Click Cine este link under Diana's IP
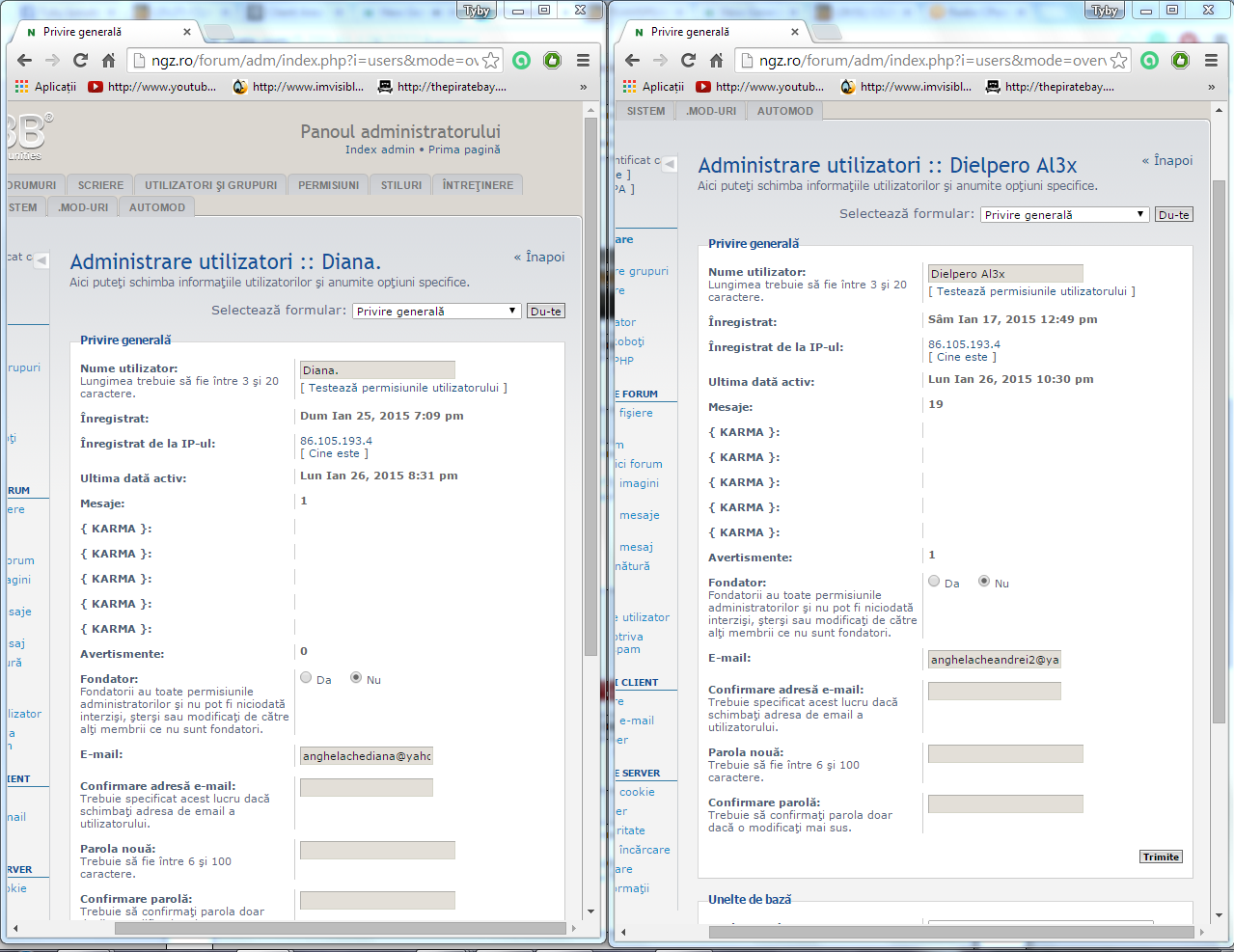 (x=334, y=453)
